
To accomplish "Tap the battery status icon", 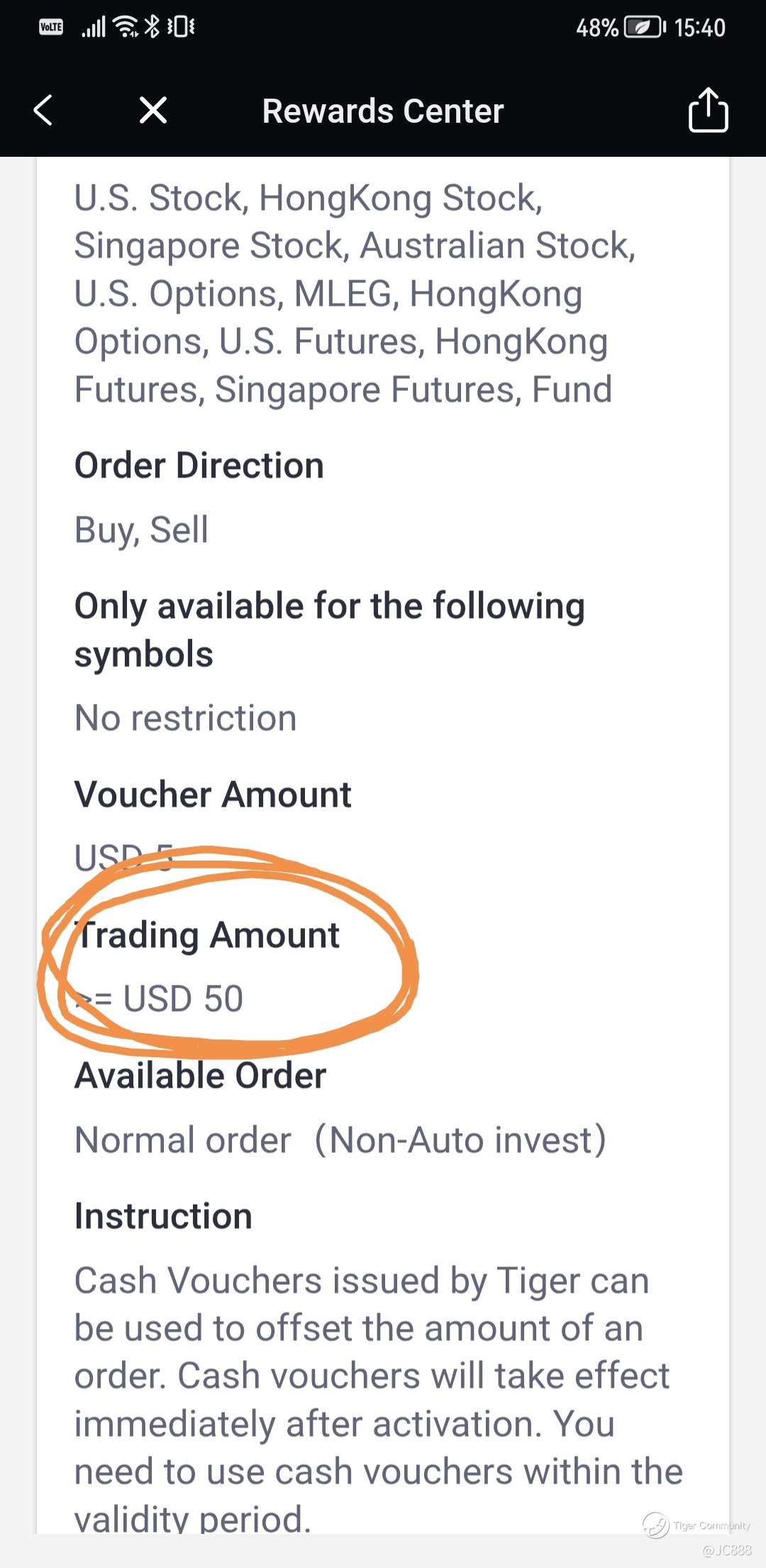I will (644, 28).
